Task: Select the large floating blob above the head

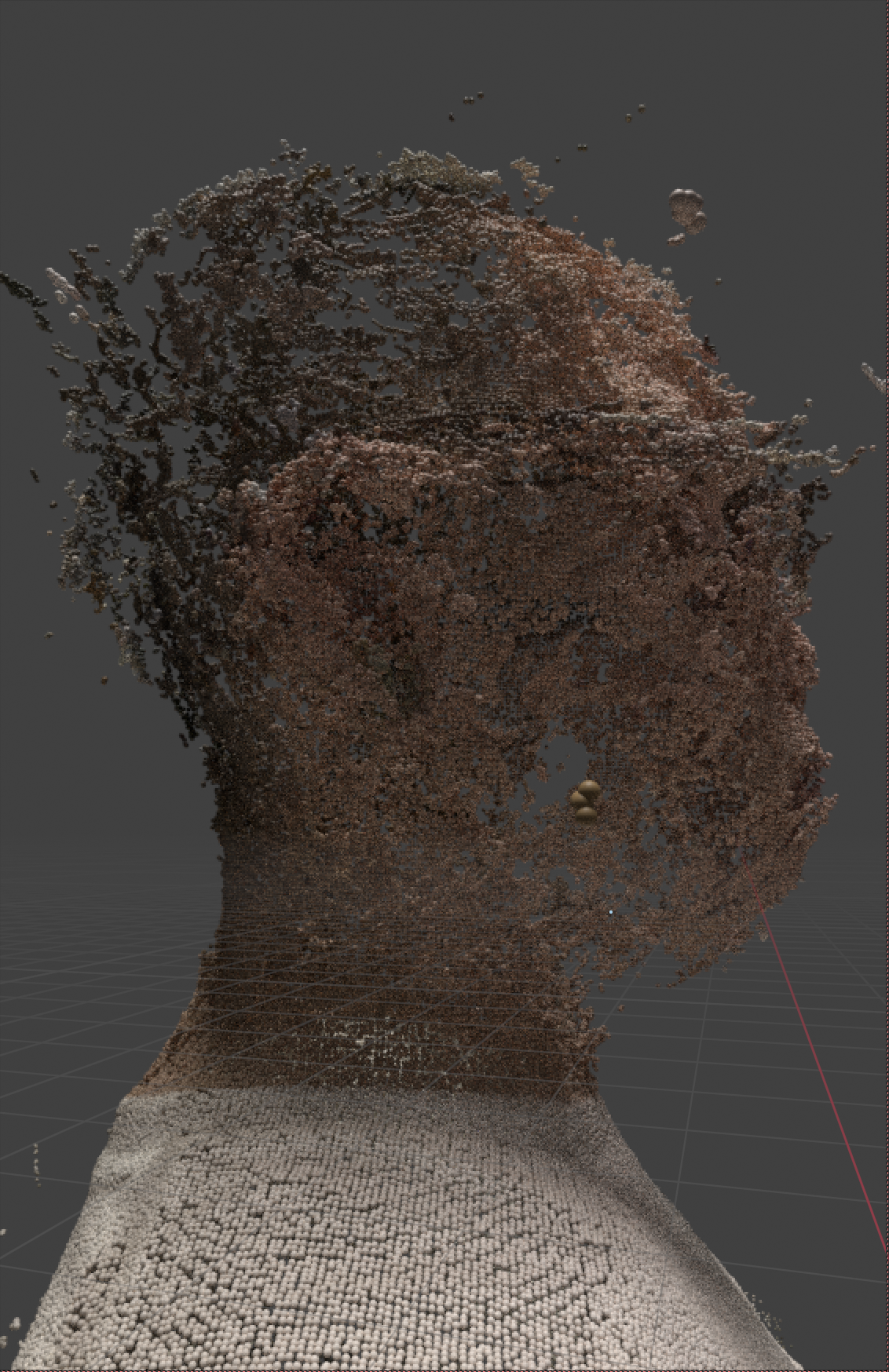Action: point(687,210)
